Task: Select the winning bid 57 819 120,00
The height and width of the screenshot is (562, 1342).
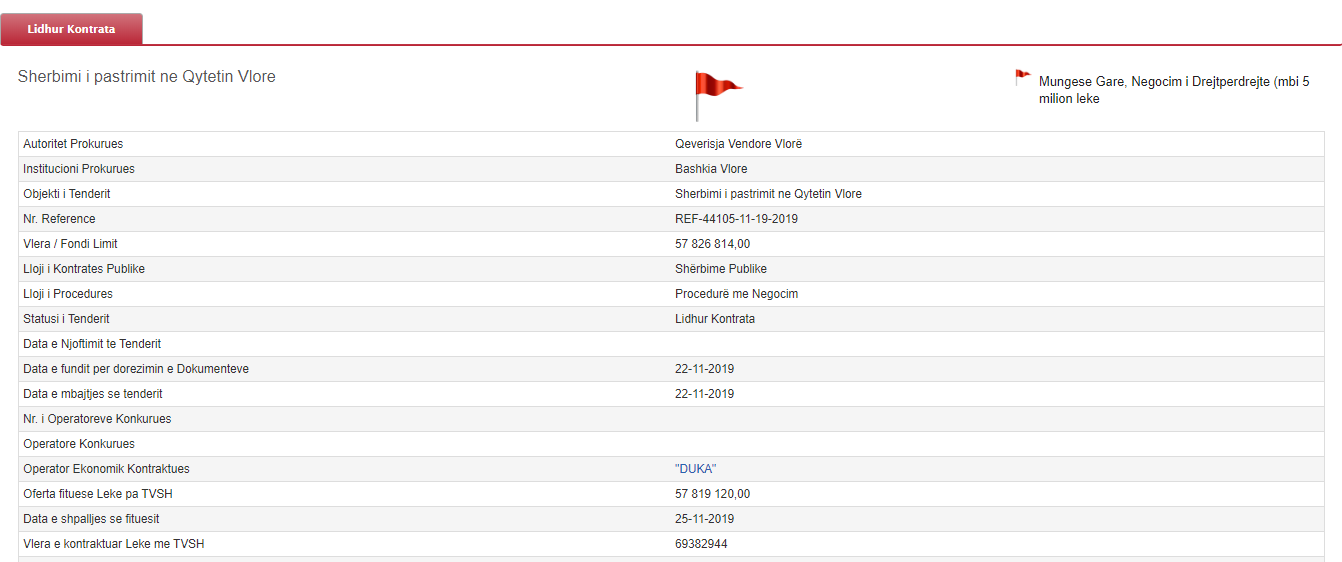Action: (713, 494)
